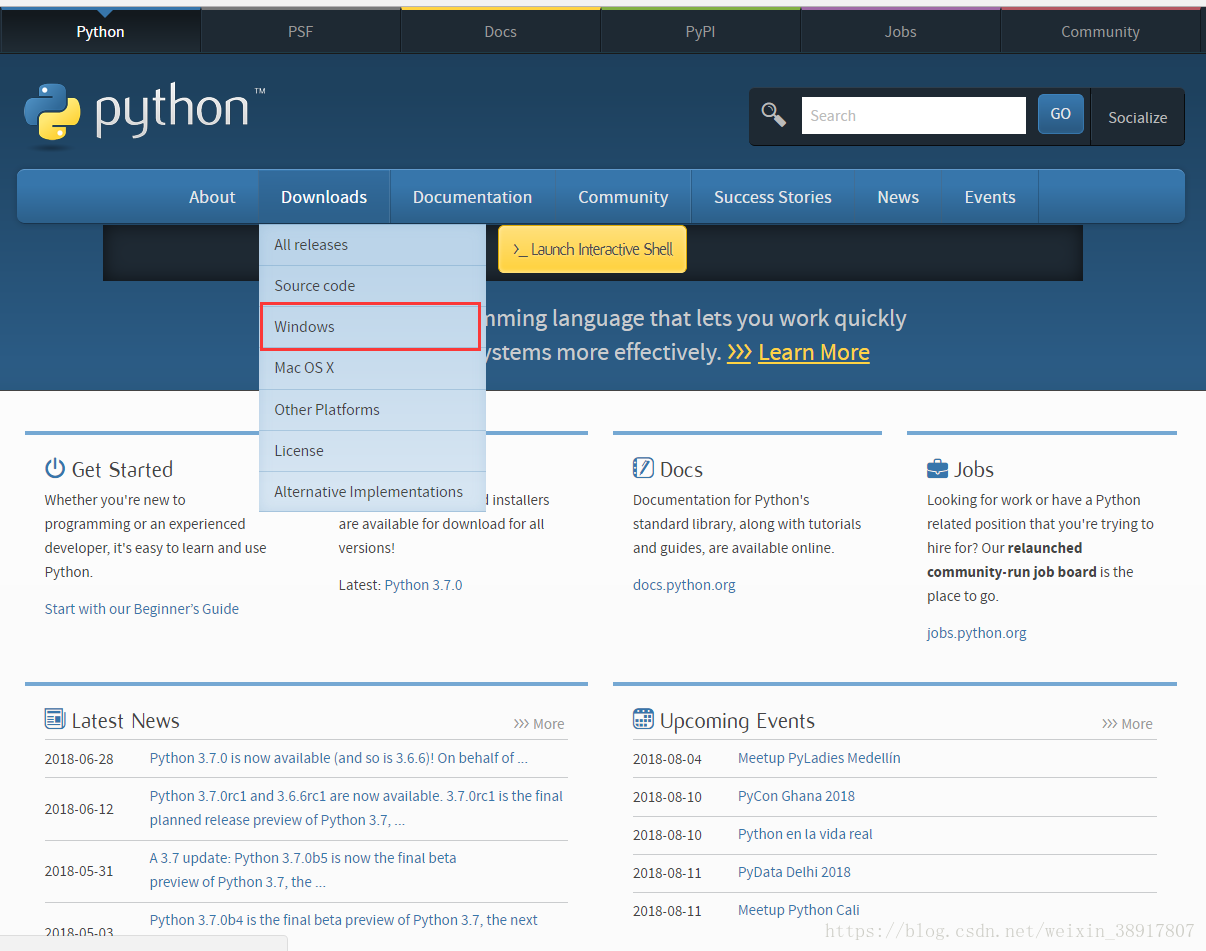Switch to the Jobs top tab
1206x951 pixels.
tap(900, 31)
